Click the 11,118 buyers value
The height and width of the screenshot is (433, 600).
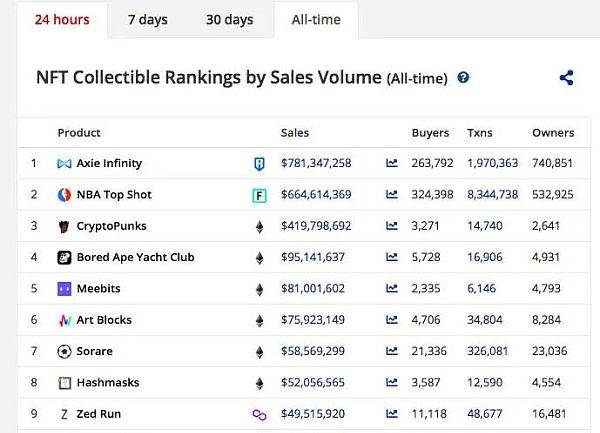429,414
